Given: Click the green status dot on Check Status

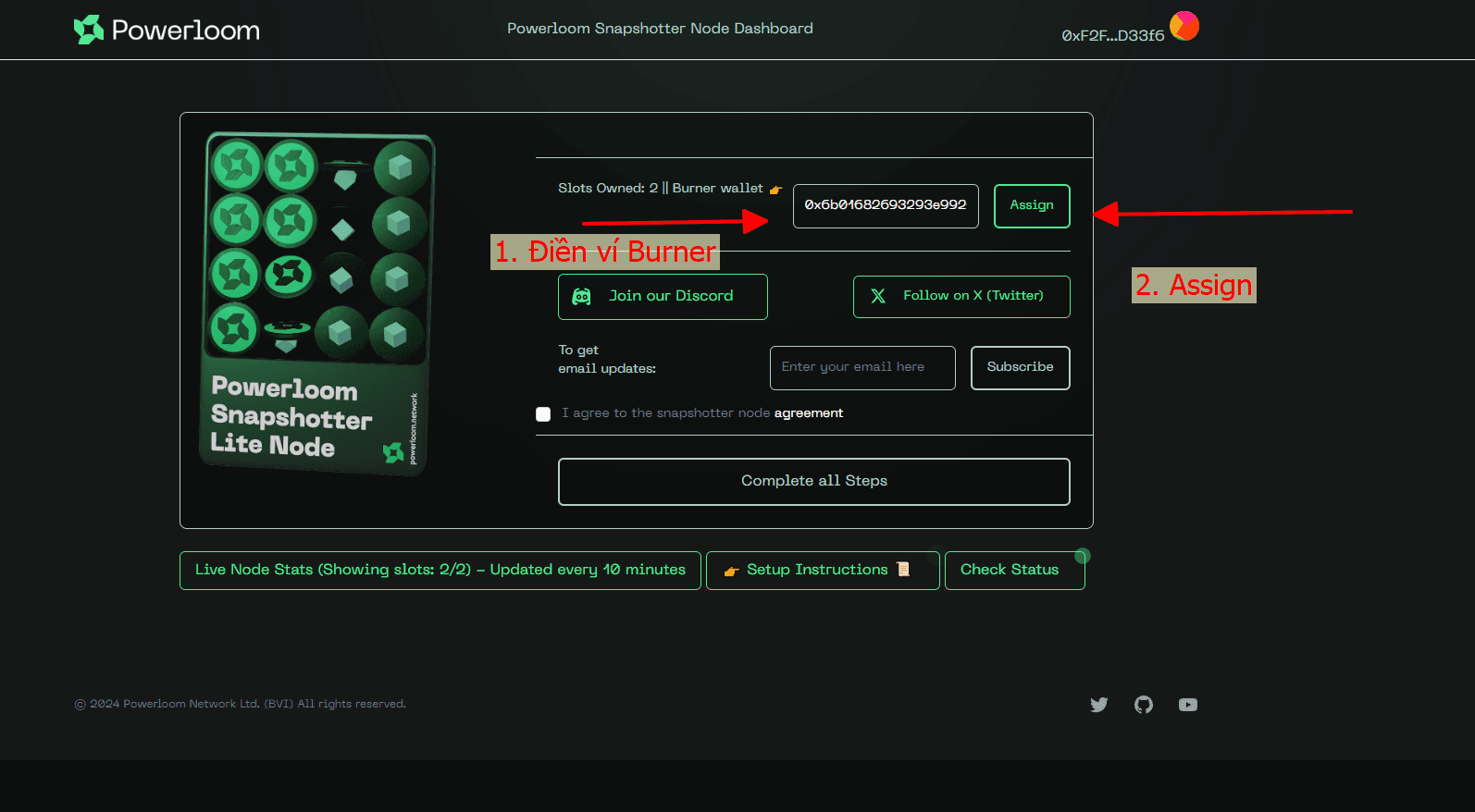Looking at the screenshot, I should click(1083, 556).
